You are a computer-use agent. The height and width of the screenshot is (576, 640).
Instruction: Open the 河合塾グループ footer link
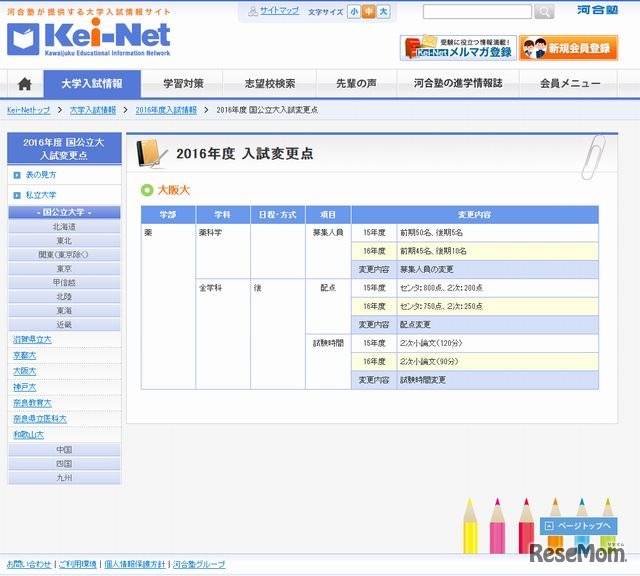pos(199,564)
